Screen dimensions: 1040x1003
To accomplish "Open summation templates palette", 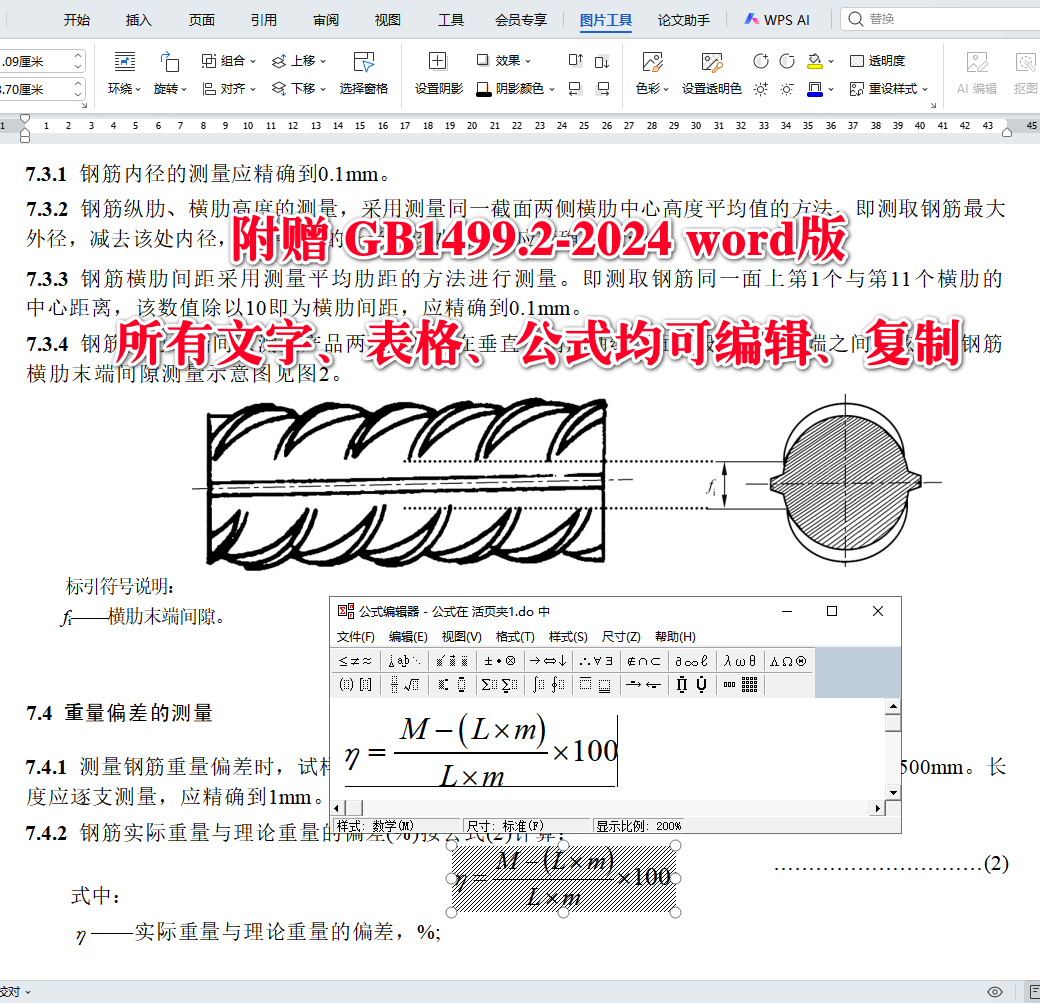I will point(500,685).
